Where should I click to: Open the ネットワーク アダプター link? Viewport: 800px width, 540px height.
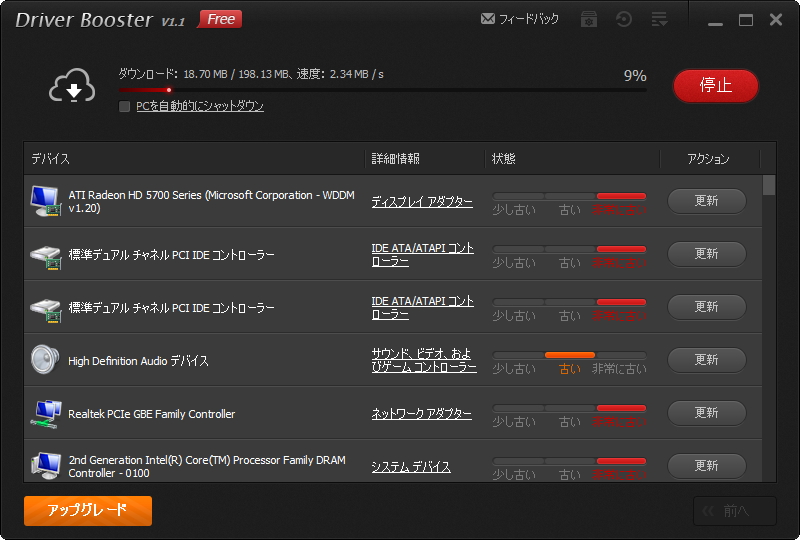pyautogui.click(x=421, y=413)
